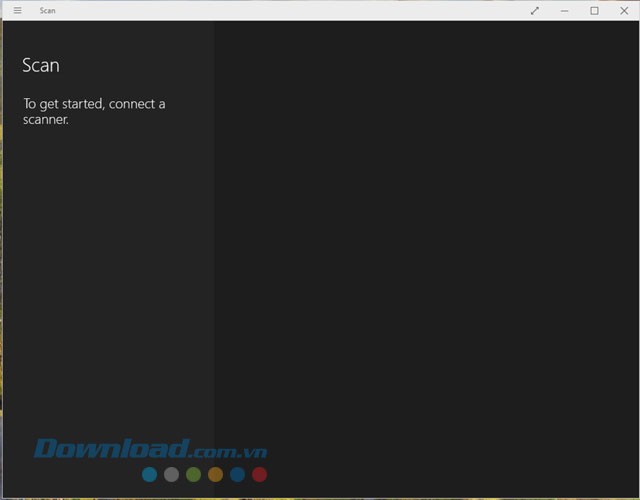640x500 pixels.
Task: Click the empty scan preview pane on the right
Action: (x=425, y=250)
